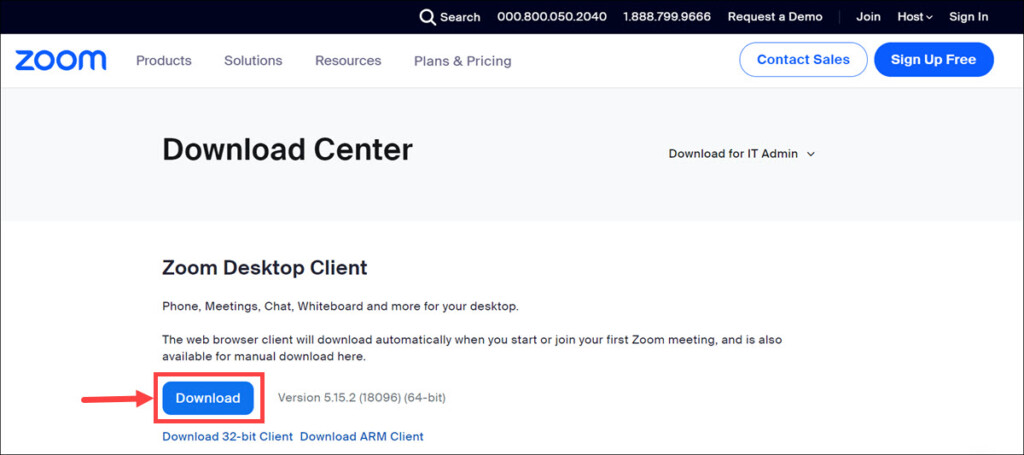This screenshot has height=455, width=1024.
Task: Open the Download for IT Admin dropdown
Action: point(742,154)
